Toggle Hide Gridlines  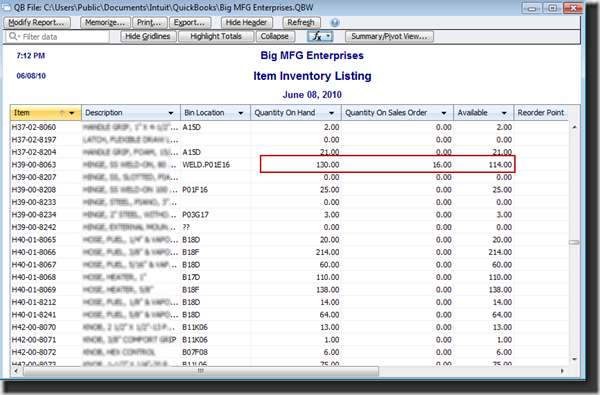[148, 36]
